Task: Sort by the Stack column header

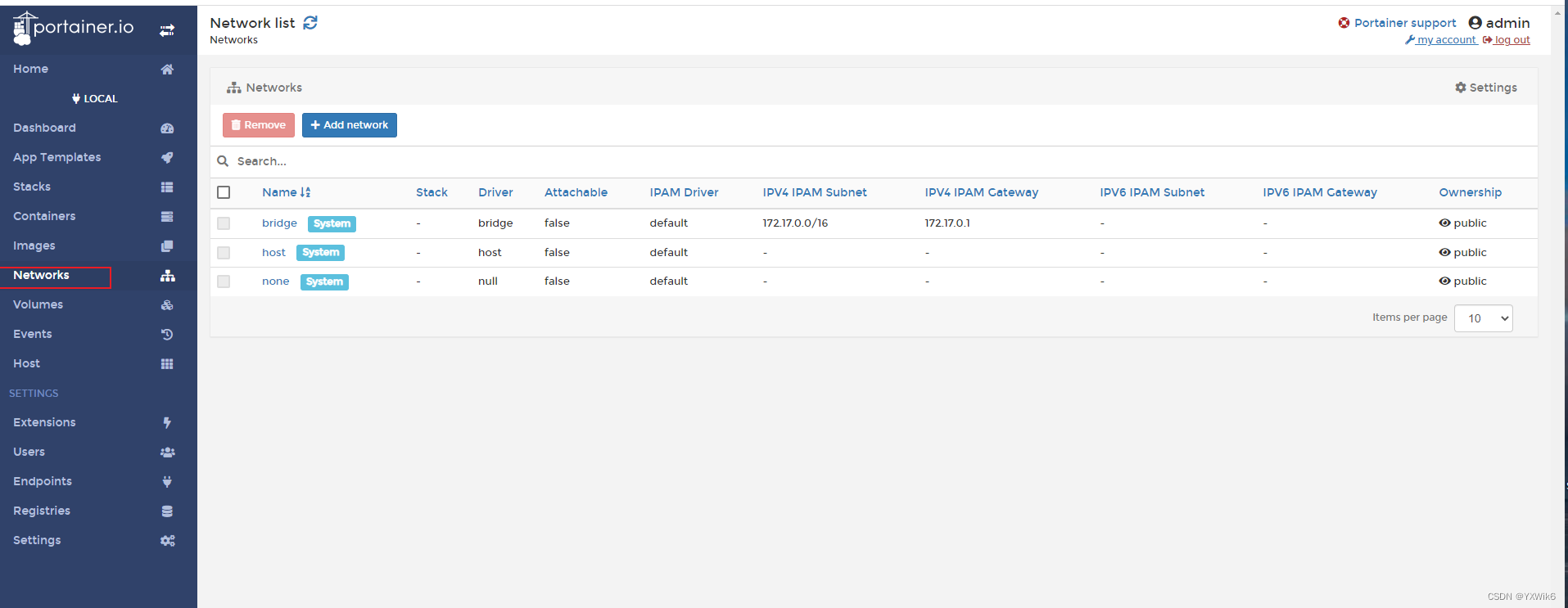Action: tap(432, 192)
